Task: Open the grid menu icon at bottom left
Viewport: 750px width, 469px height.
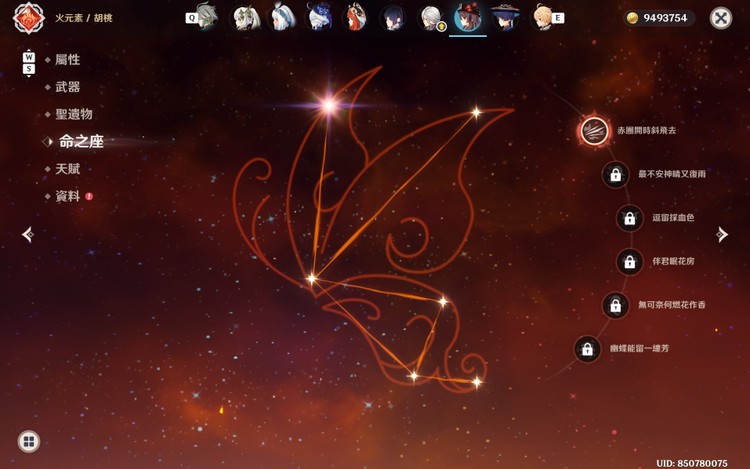Action: [29, 441]
